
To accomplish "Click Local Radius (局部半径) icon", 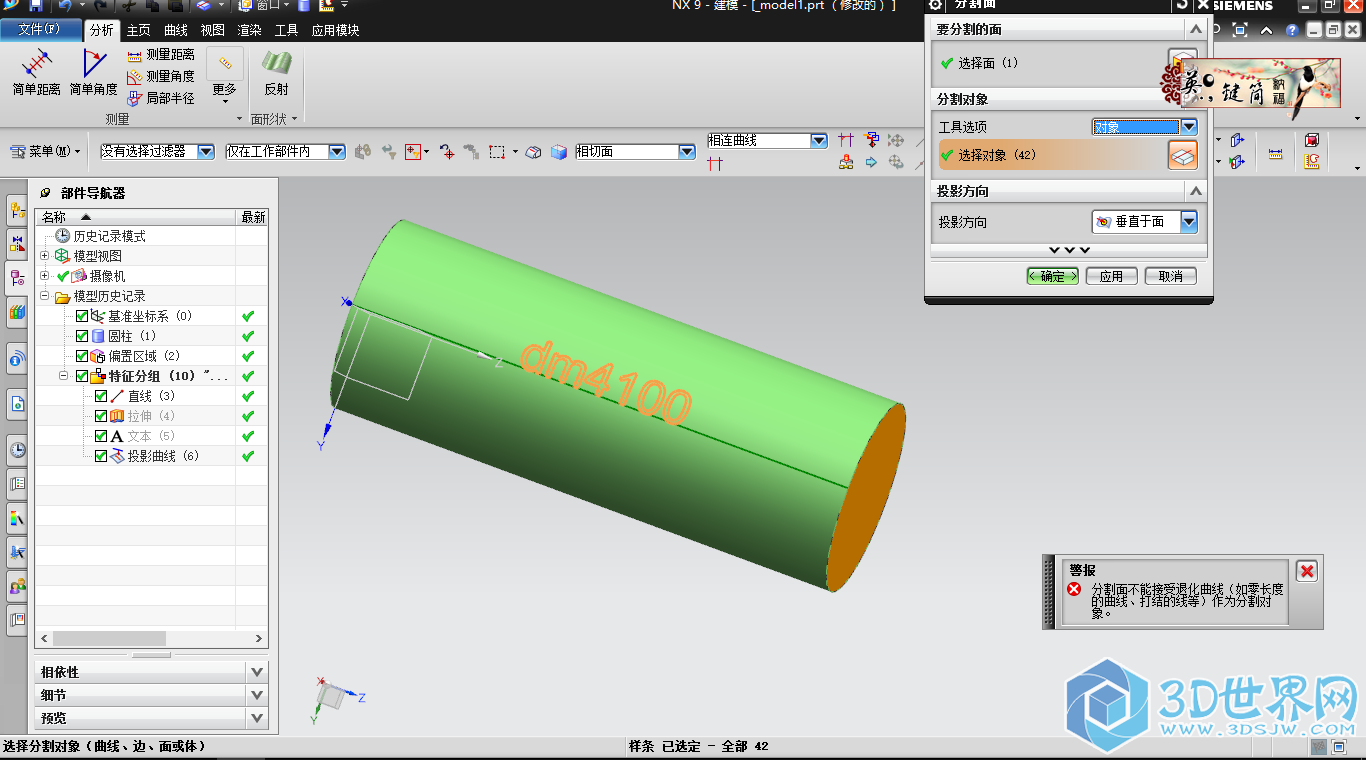I will click(x=135, y=98).
